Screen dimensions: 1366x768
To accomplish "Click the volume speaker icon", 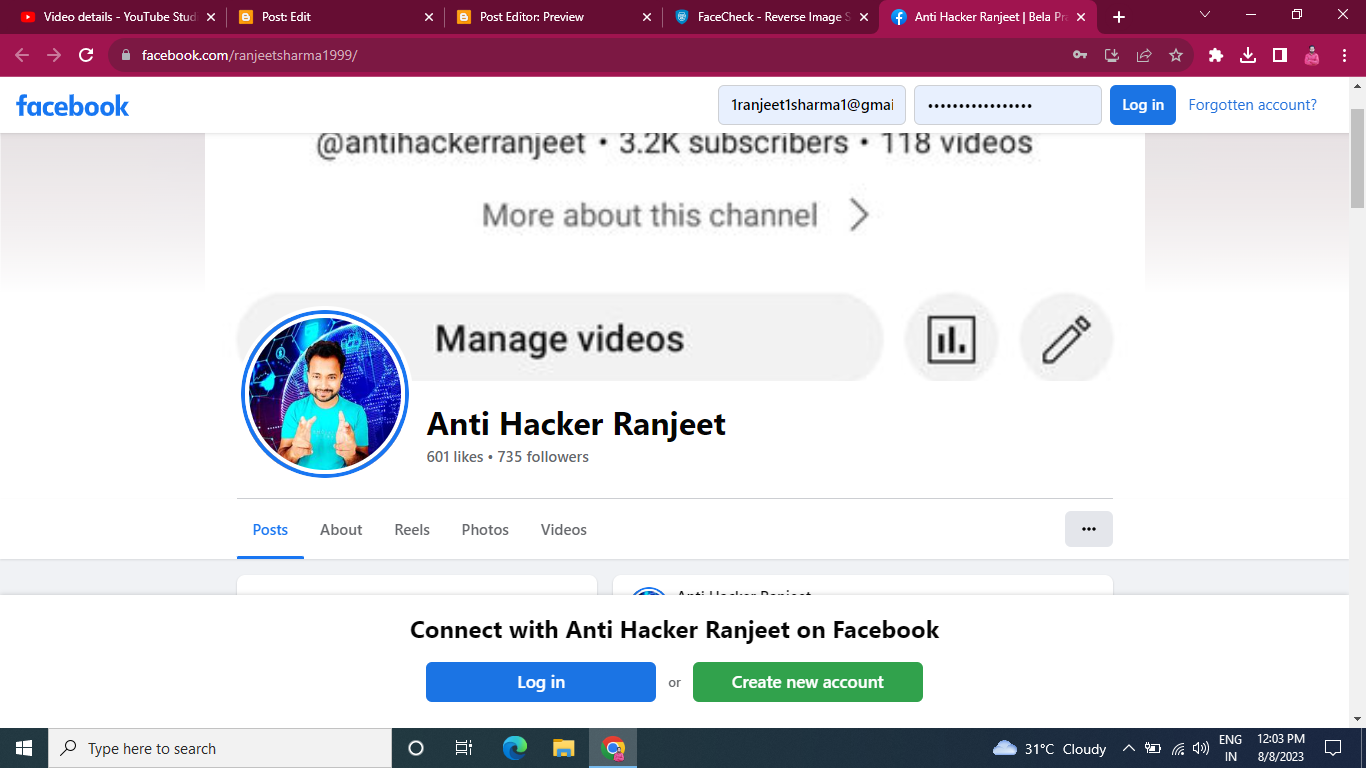I will point(1201,748).
